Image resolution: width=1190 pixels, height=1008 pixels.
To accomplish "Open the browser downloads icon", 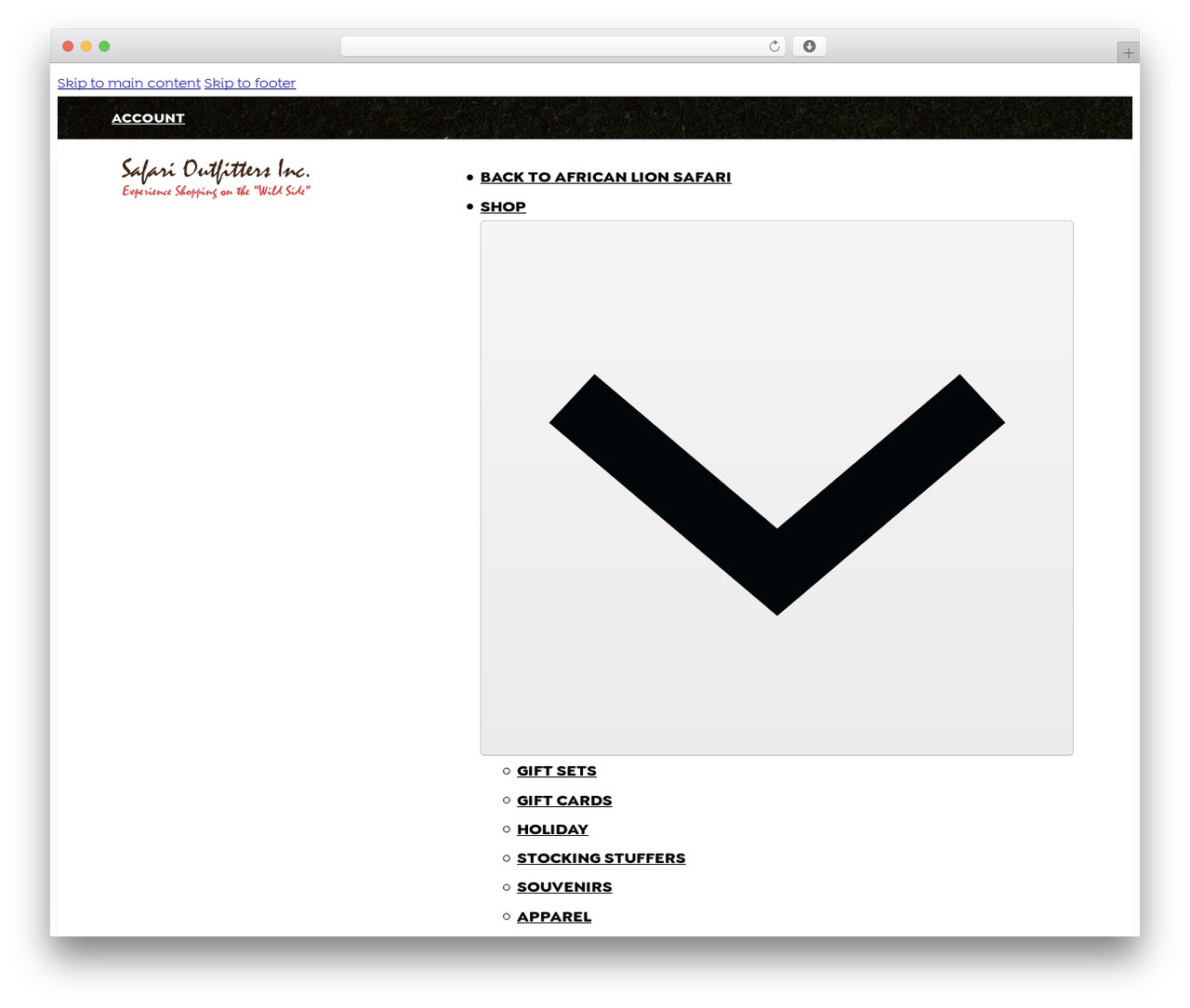I will pos(809,46).
